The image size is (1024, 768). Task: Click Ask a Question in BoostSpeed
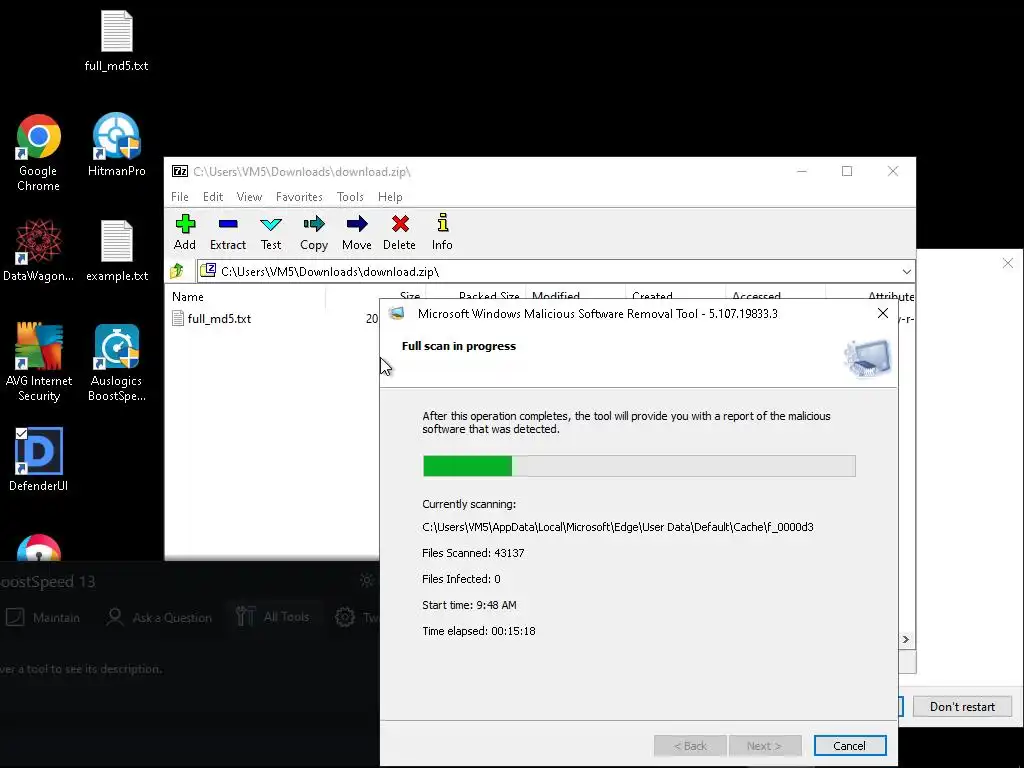pos(159,617)
